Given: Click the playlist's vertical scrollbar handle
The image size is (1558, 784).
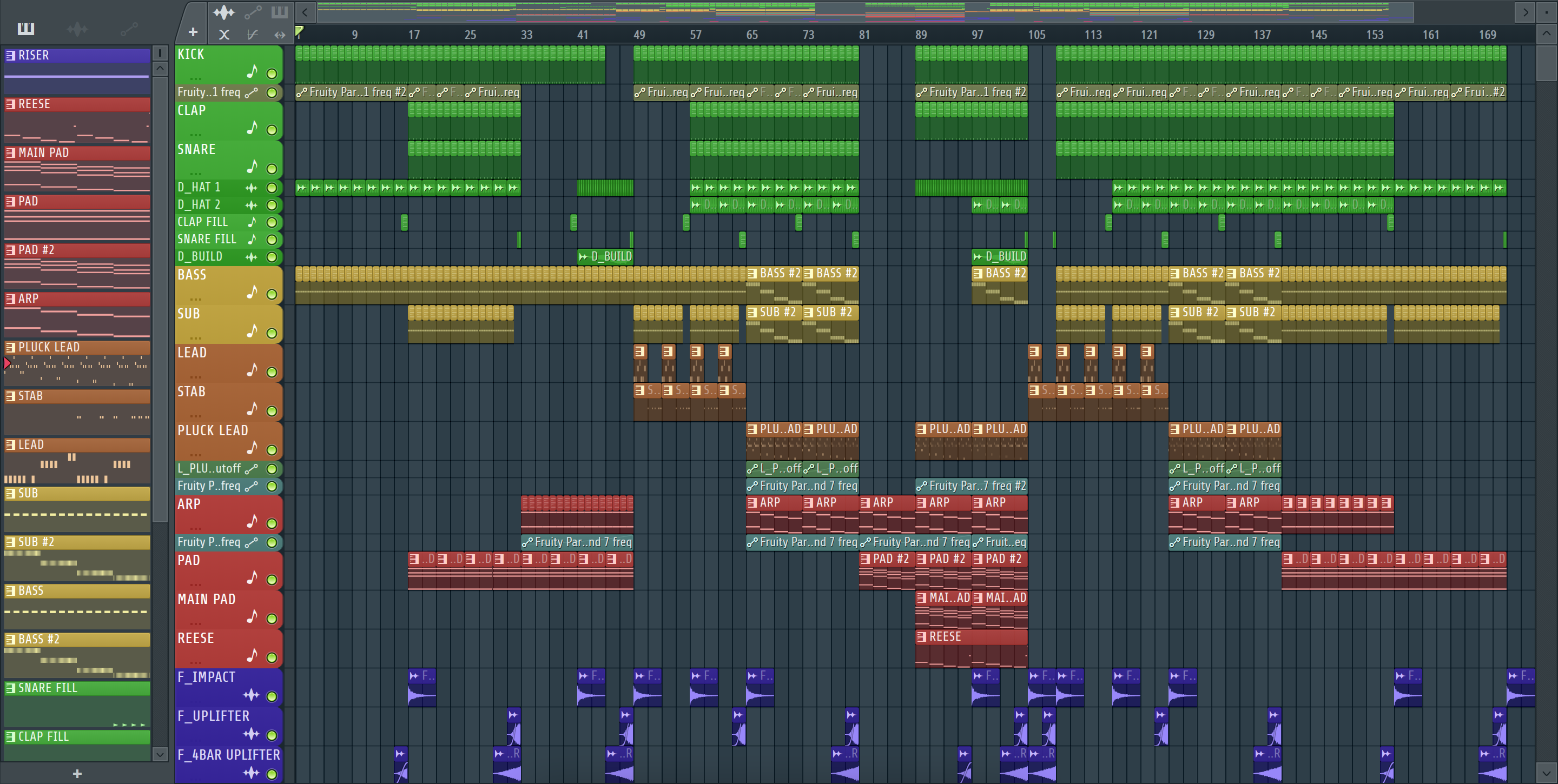Looking at the screenshot, I should point(1546,62).
